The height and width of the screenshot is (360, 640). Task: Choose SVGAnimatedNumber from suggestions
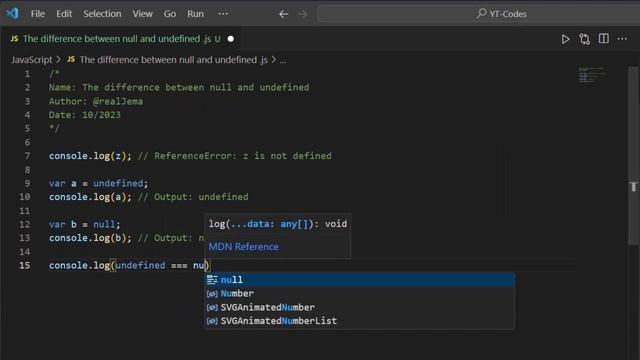click(359, 307)
